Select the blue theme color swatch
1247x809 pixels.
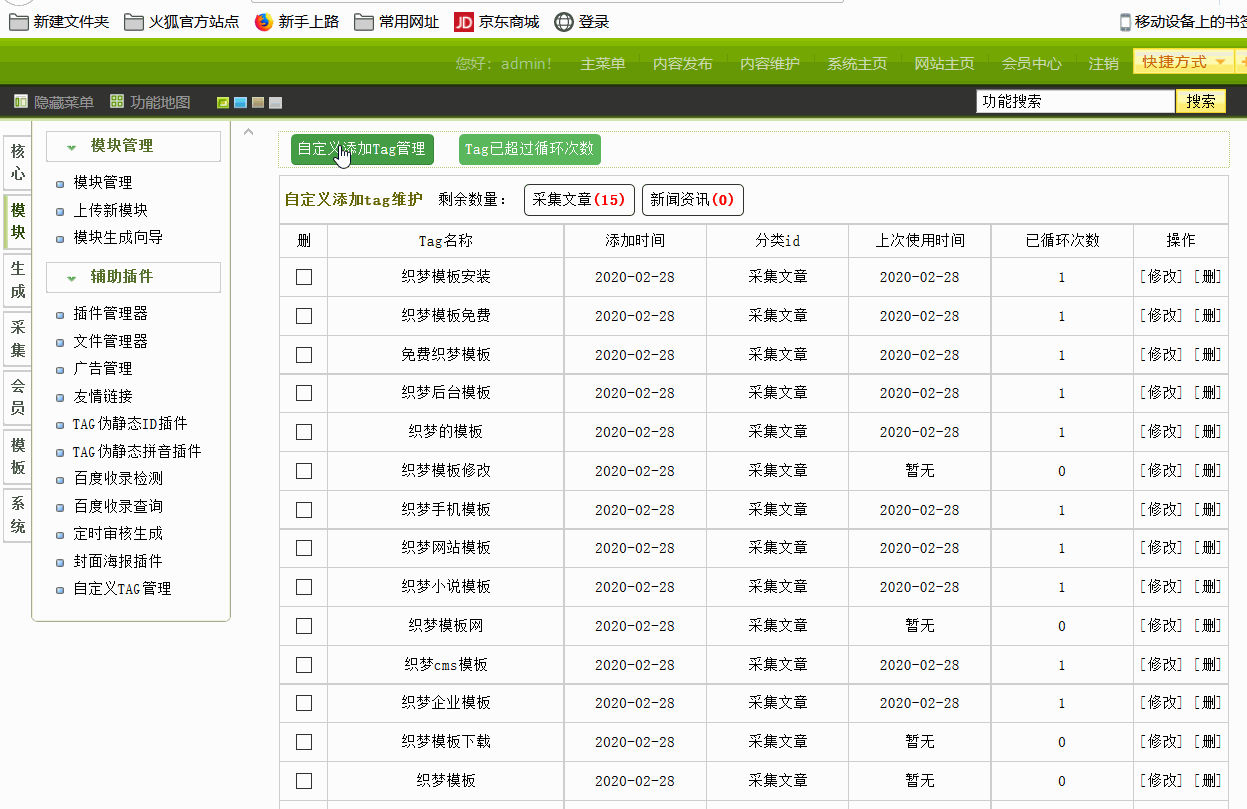click(238, 101)
